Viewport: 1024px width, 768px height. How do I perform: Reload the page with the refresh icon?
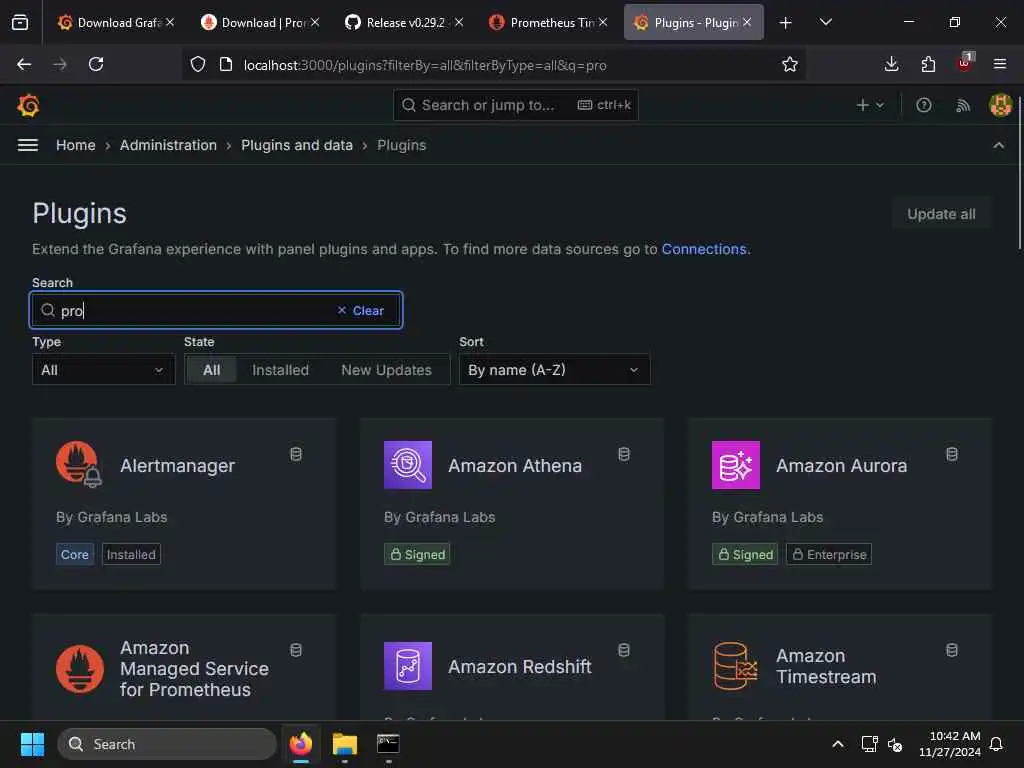[96, 64]
